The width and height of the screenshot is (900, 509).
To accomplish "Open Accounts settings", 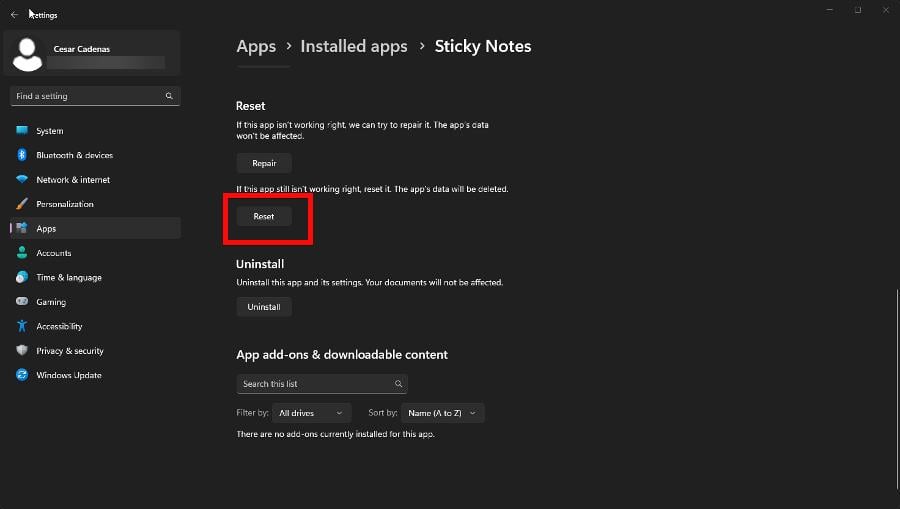I will coord(95,252).
